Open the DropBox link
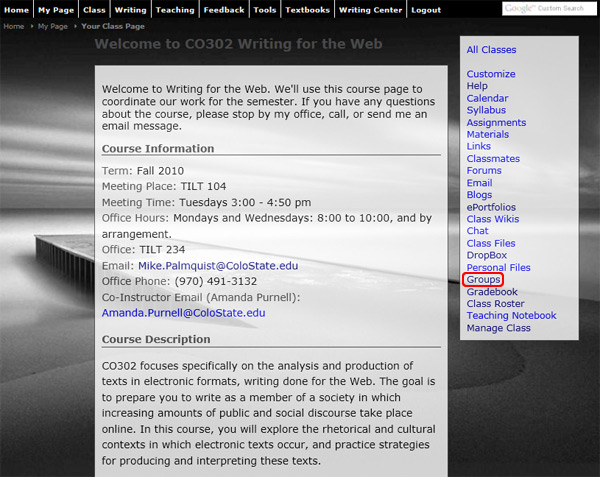The width and height of the screenshot is (600, 477). [x=487, y=255]
